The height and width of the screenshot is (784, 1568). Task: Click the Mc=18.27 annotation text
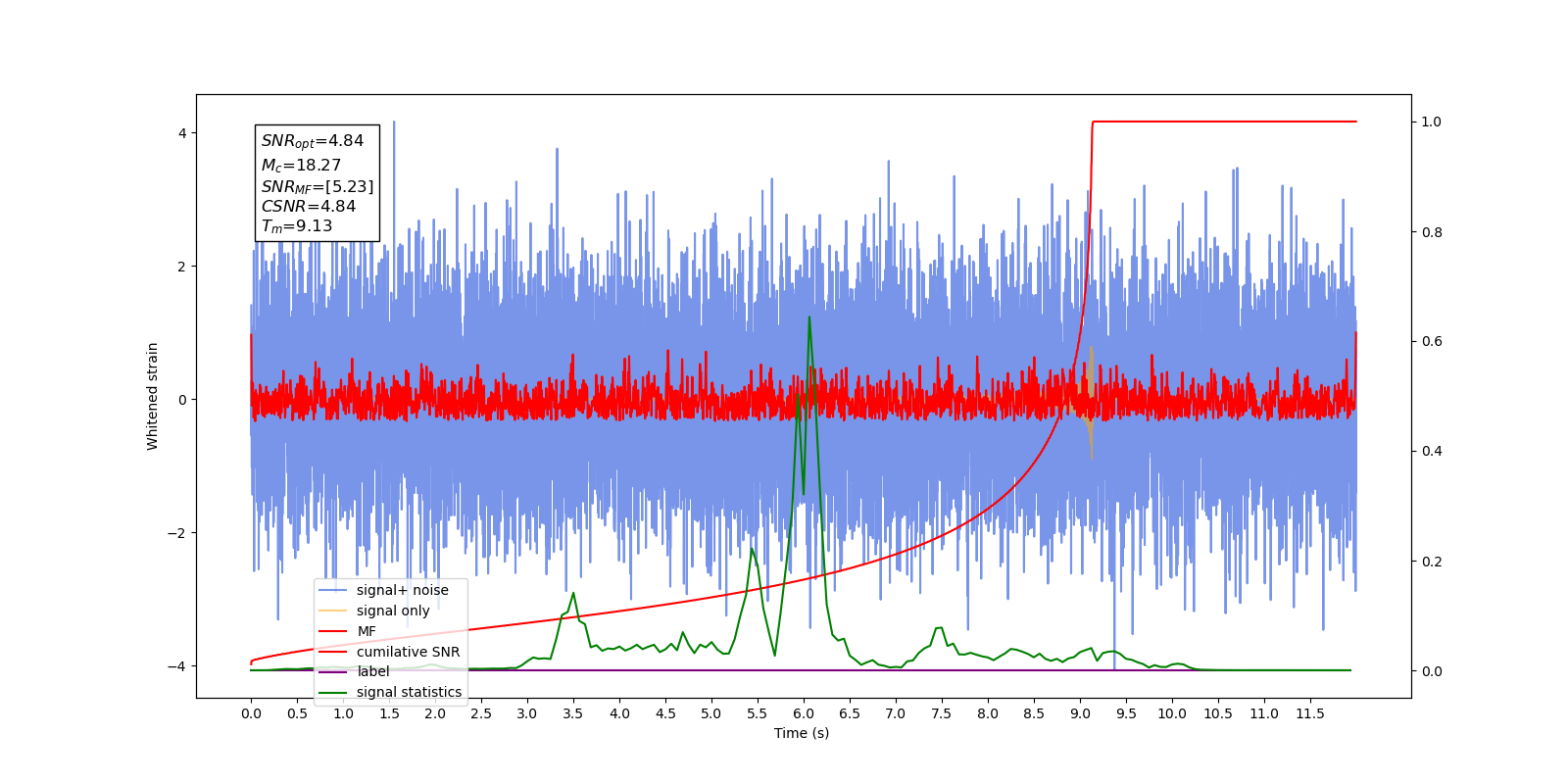301,166
